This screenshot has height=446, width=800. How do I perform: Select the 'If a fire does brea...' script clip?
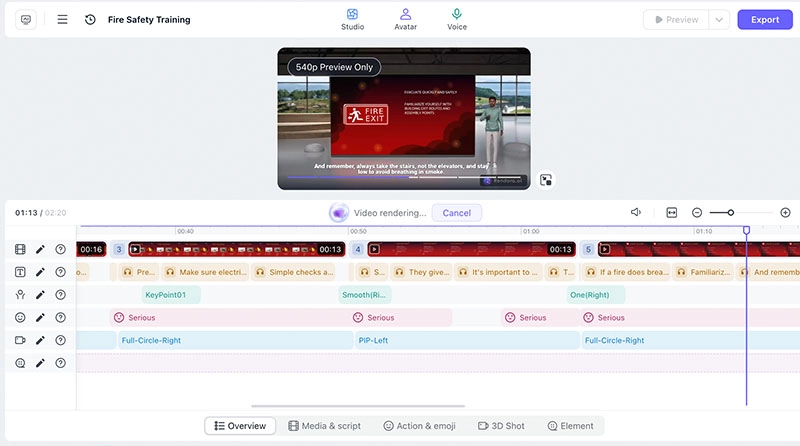[627, 272]
